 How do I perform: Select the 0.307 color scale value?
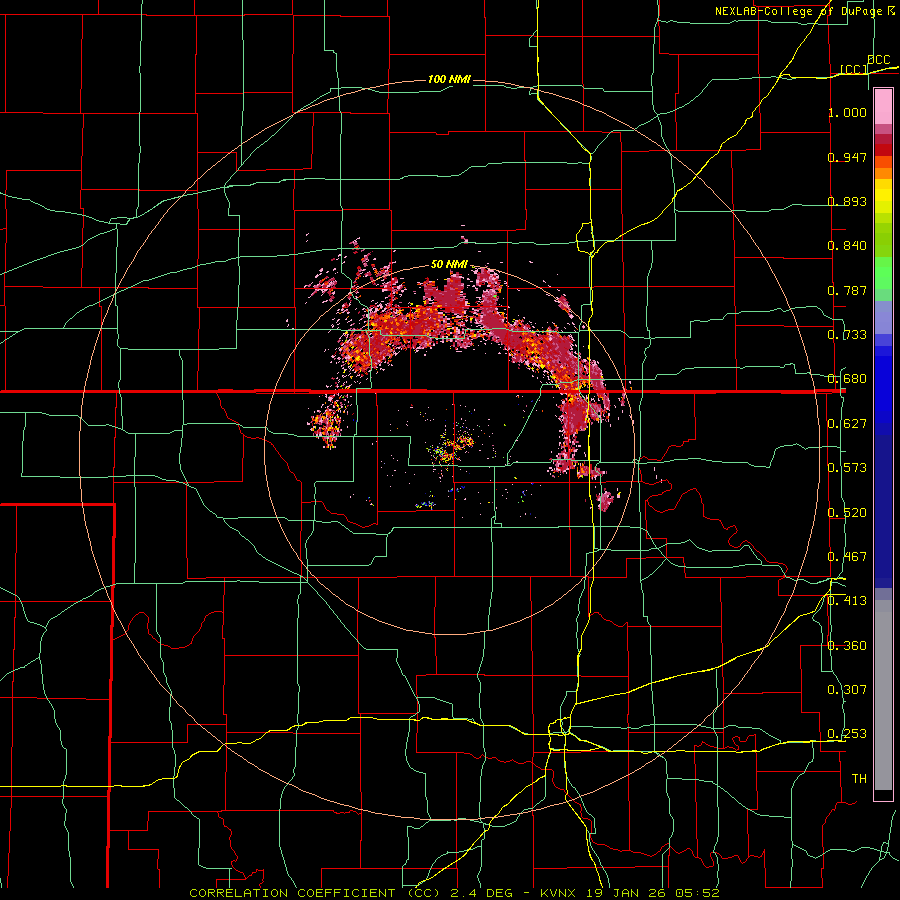(x=847, y=690)
